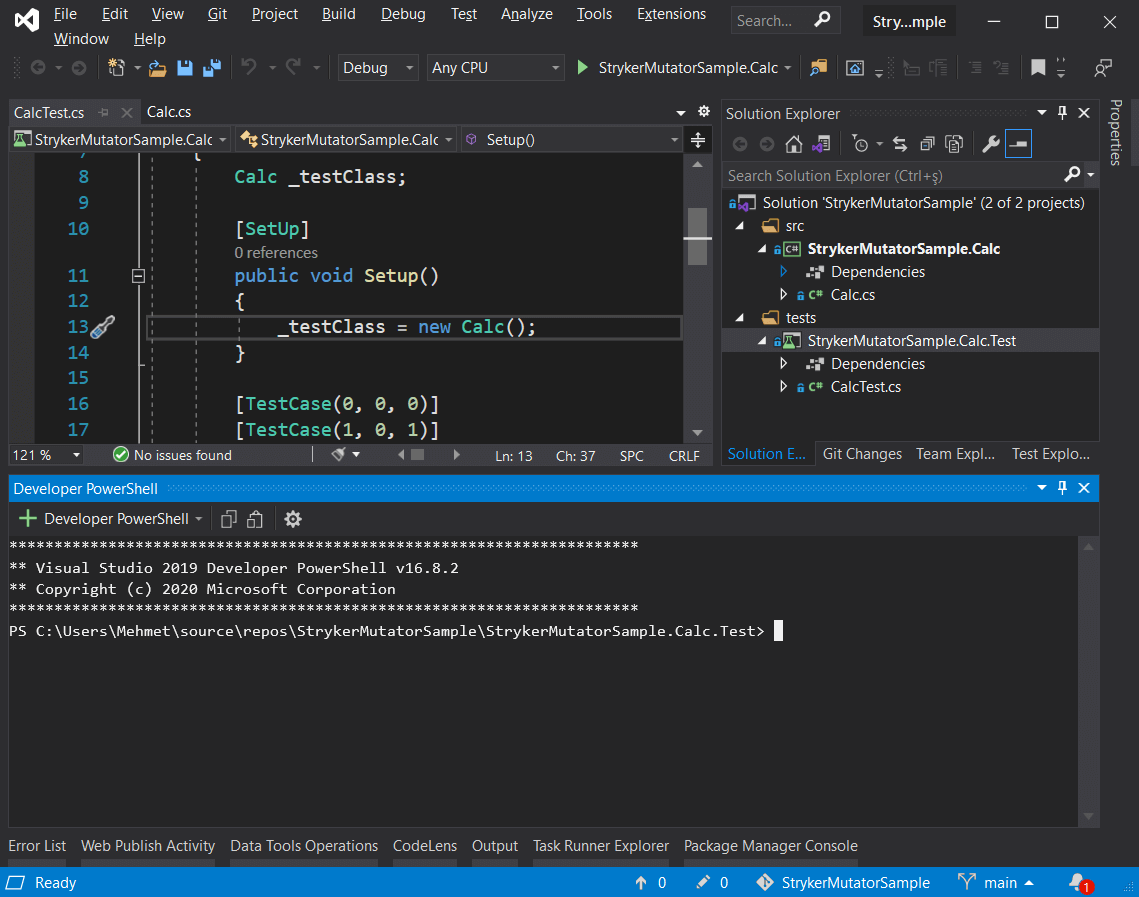Collapse the Setup() method outlining box
Image resolution: width=1139 pixels, height=897 pixels.
coord(138,276)
